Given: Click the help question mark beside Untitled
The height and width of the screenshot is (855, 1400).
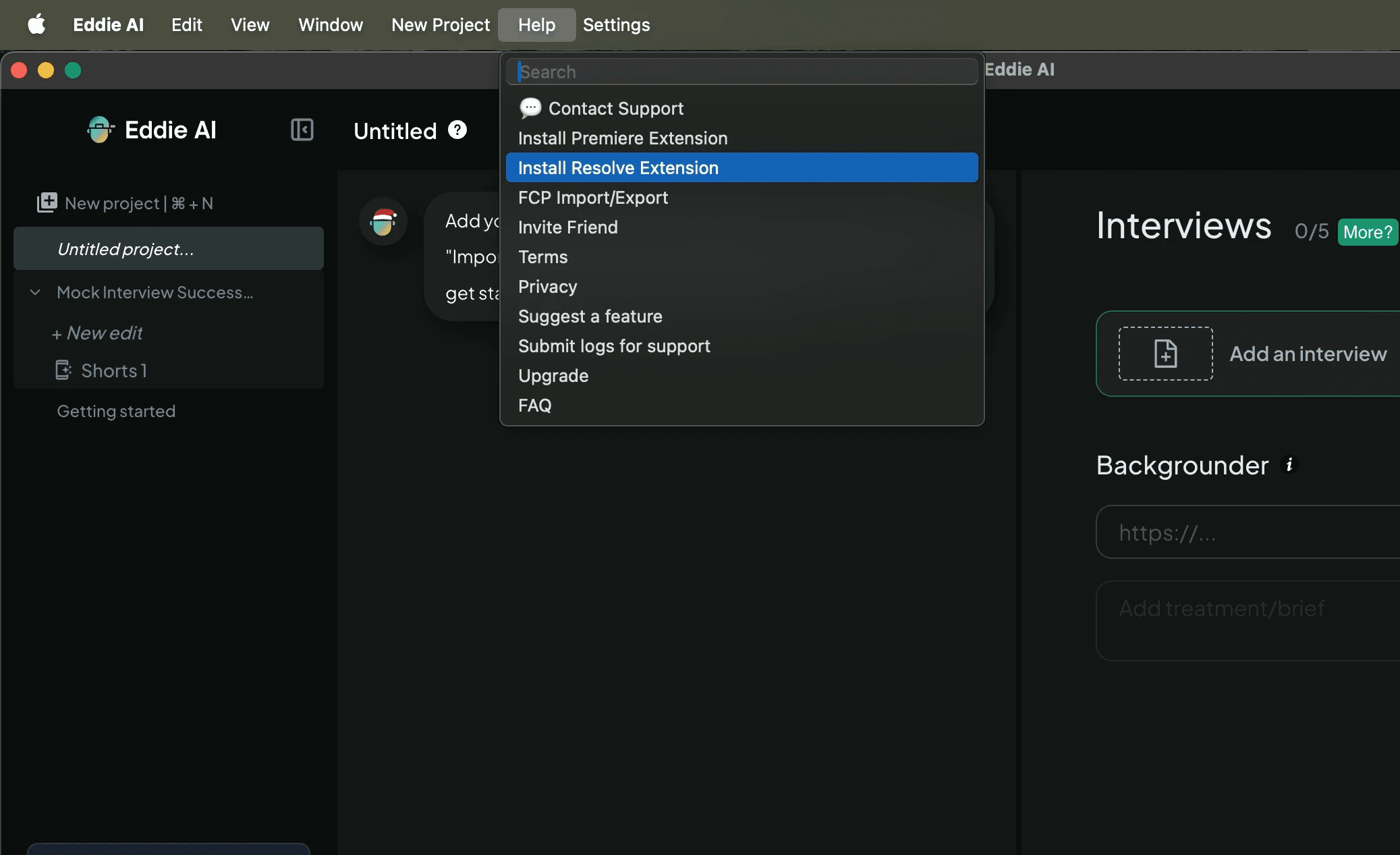Looking at the screenshot, I should (x=457, y=130).
